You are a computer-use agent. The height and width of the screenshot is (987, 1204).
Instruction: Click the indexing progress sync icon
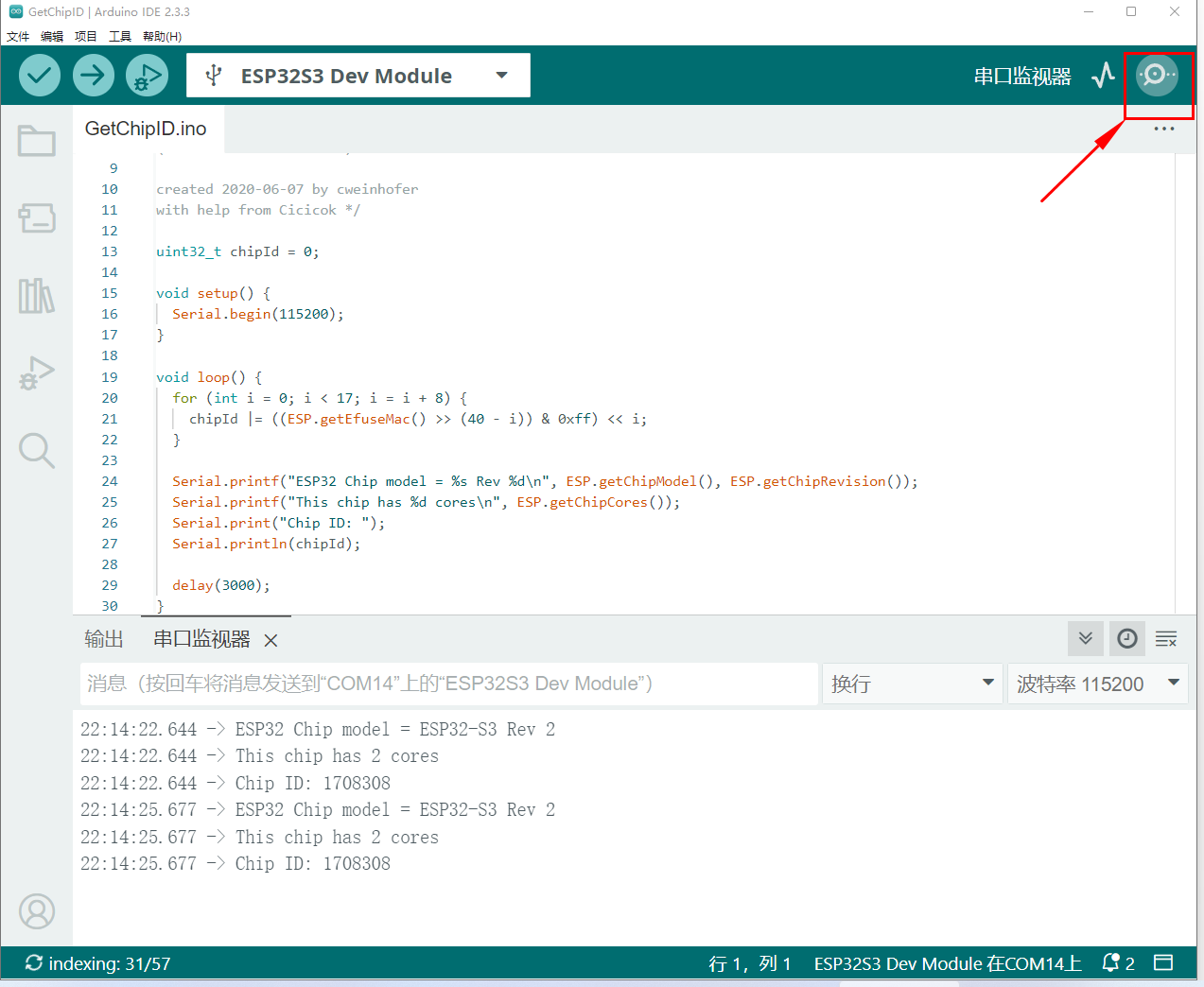33,963
